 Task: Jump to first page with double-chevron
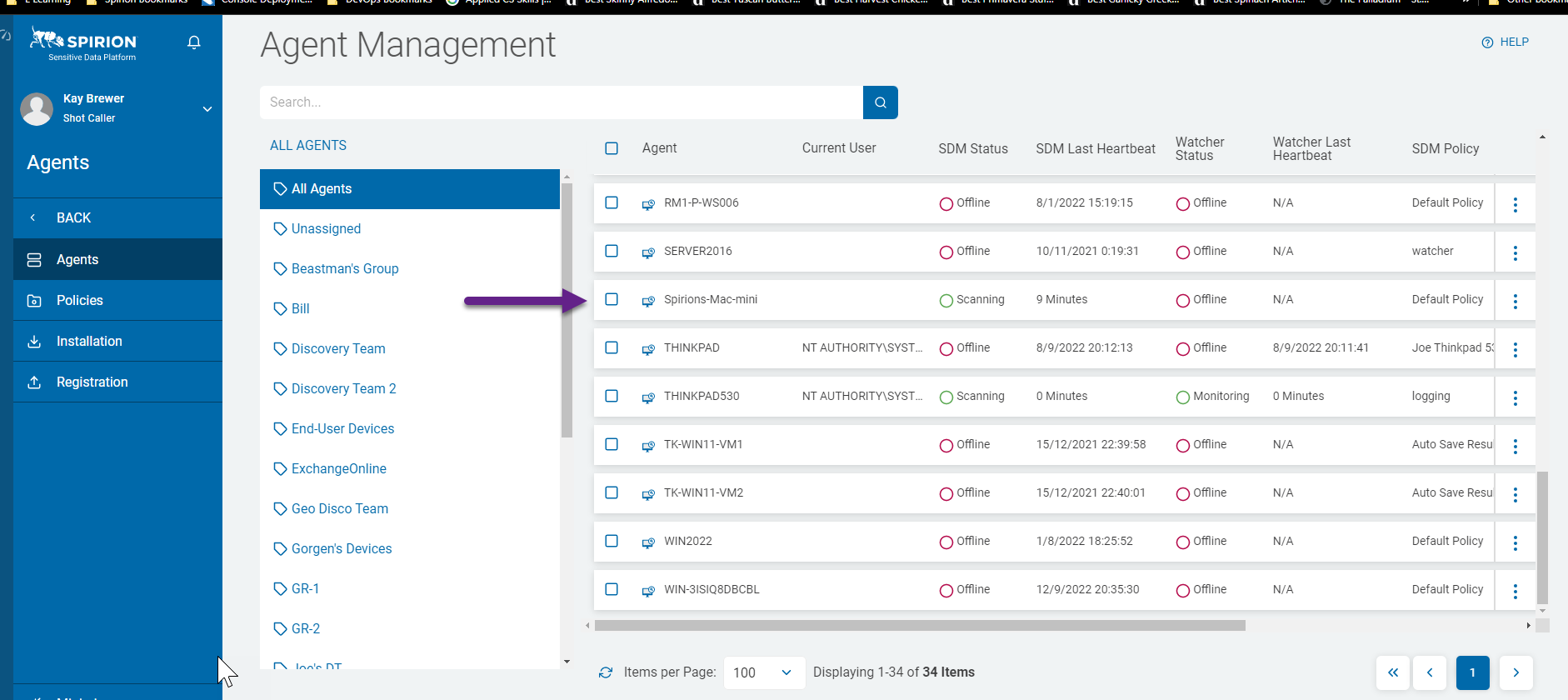click(1392, 672)
